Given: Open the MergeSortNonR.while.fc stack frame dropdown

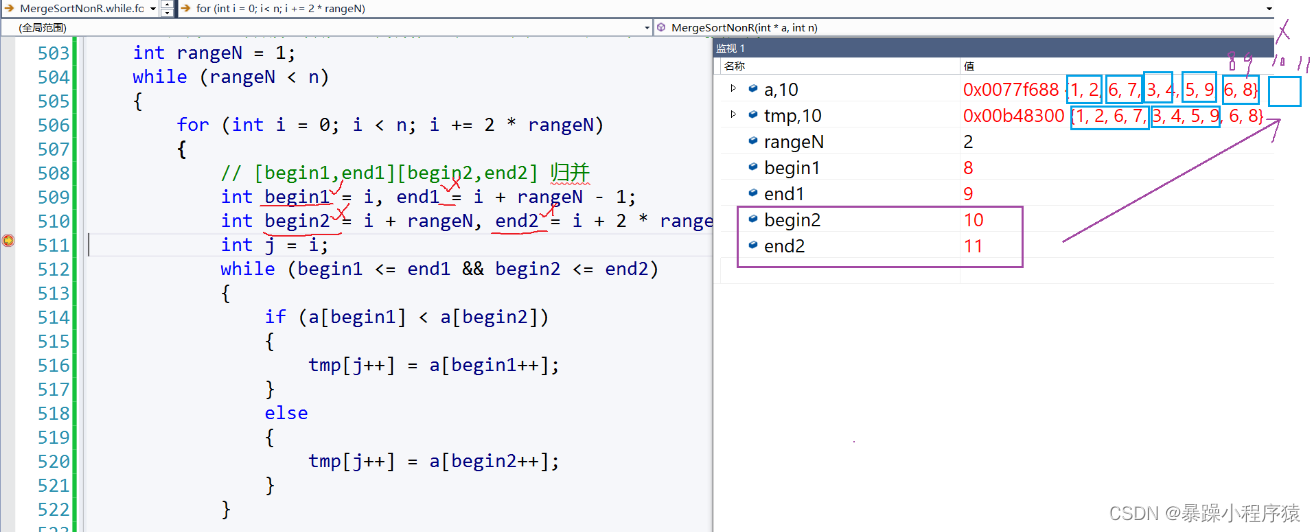Looking at the screenshot, I should (x=153, y=8).
